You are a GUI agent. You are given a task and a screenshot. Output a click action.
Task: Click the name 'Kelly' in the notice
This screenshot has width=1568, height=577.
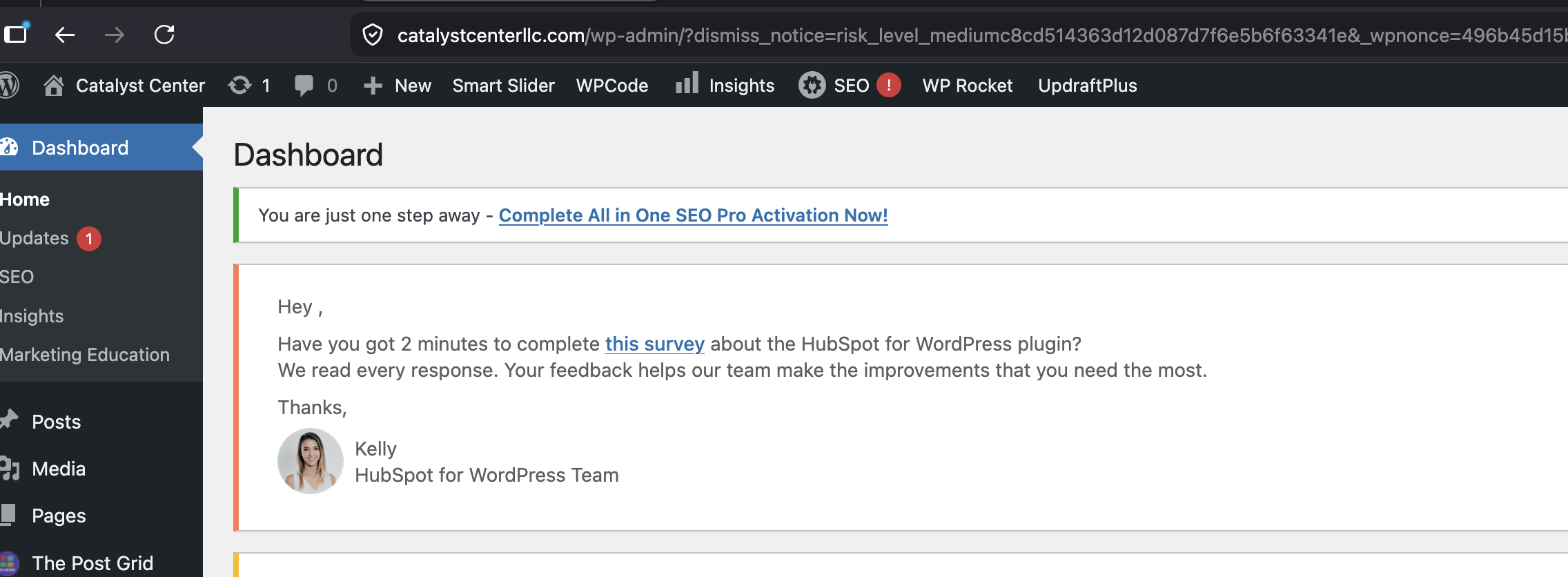click(x=375, y=449)
